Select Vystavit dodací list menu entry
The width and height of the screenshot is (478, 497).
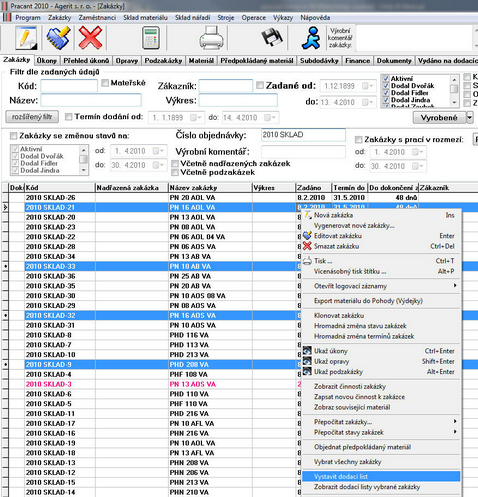click(381, 476)
